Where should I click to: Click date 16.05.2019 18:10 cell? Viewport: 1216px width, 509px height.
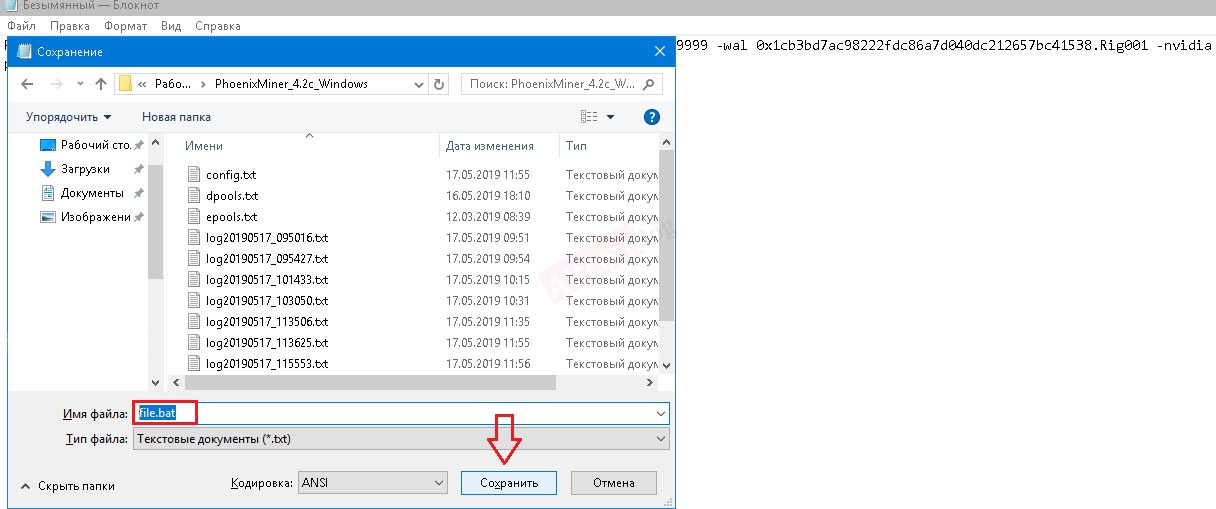click(x=488, y=196)
